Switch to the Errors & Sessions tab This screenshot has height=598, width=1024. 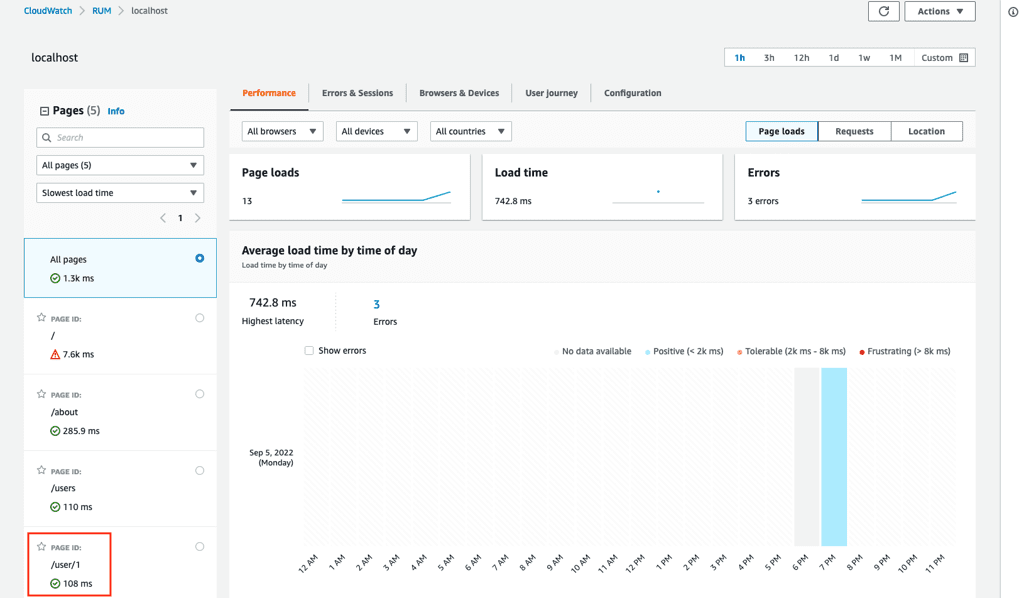coord(357,93)
